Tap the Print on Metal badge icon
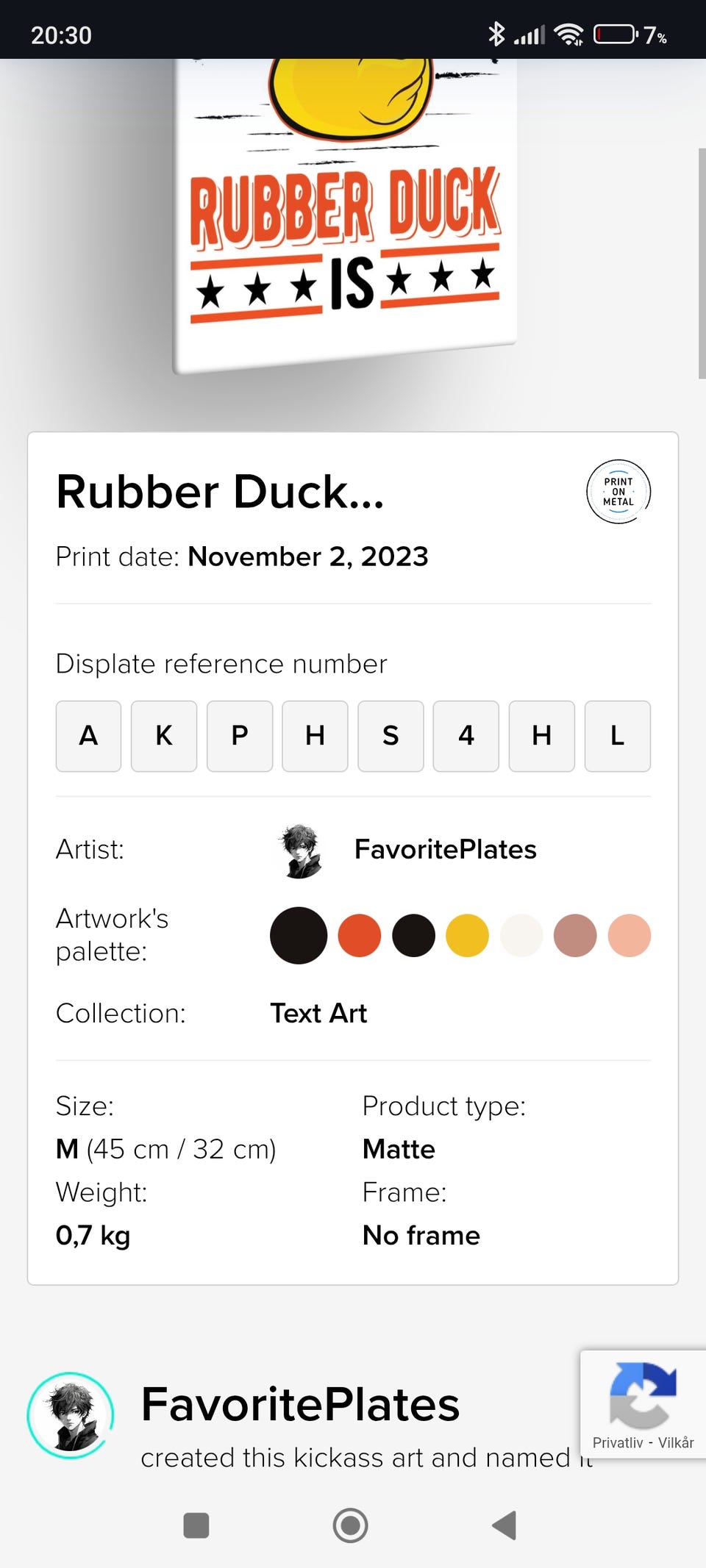Screen dimensions: 706x1568 tap(618, 492)
